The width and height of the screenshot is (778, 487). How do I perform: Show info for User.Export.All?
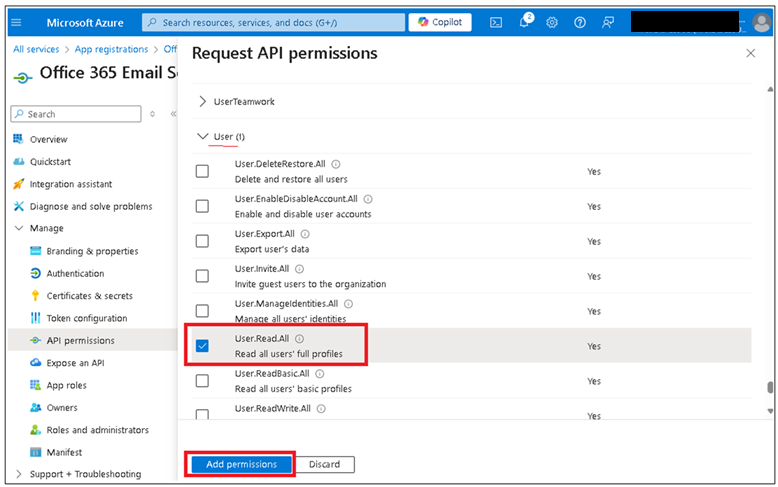click(305, 234)
